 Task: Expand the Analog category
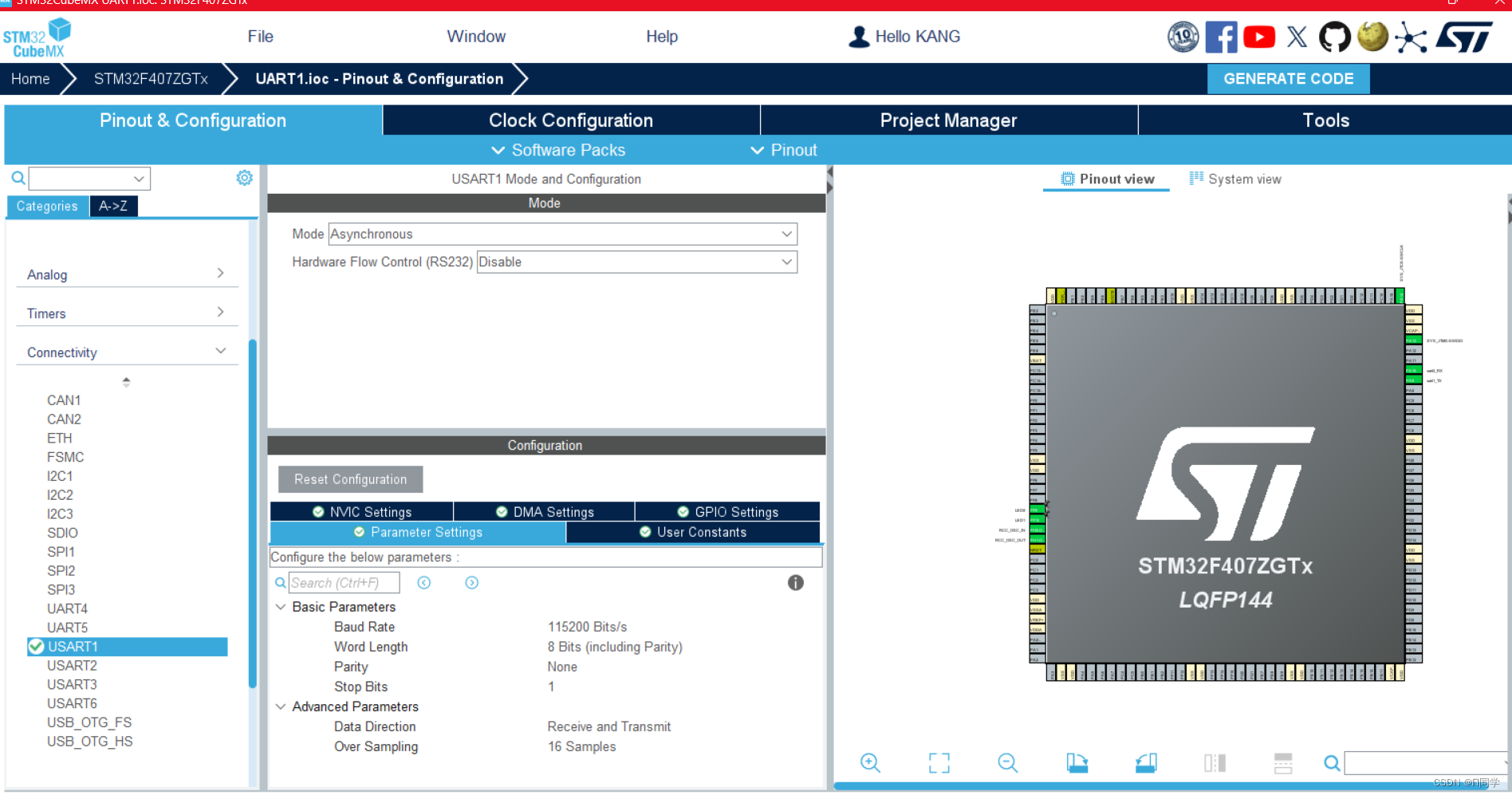(220, 274)
